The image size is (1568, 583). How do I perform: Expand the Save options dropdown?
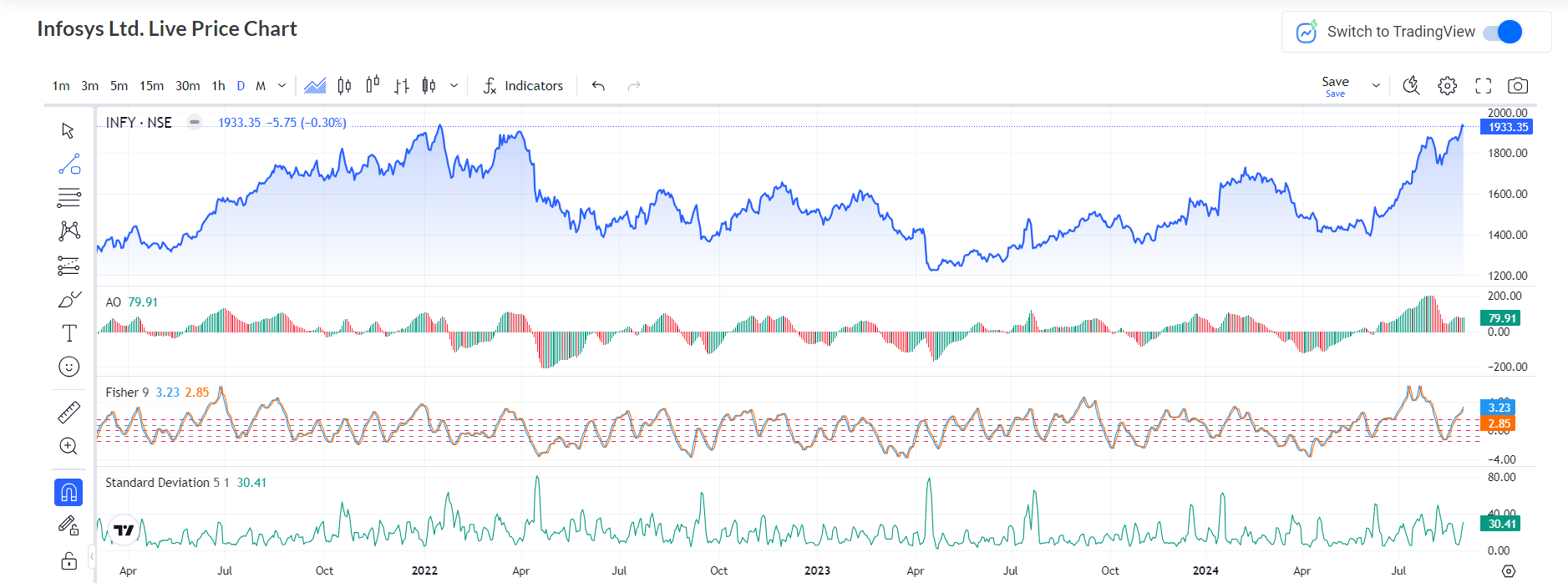pos(1376,85)
